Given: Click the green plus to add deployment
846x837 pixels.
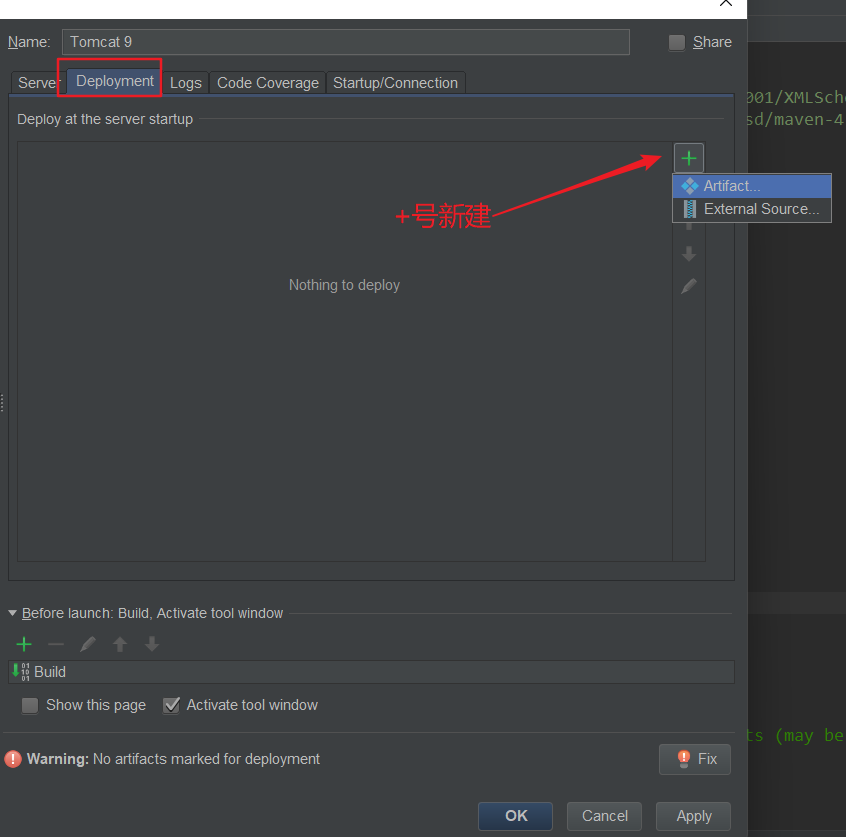Looking at the screenshot, I should [x=688, y=158].
